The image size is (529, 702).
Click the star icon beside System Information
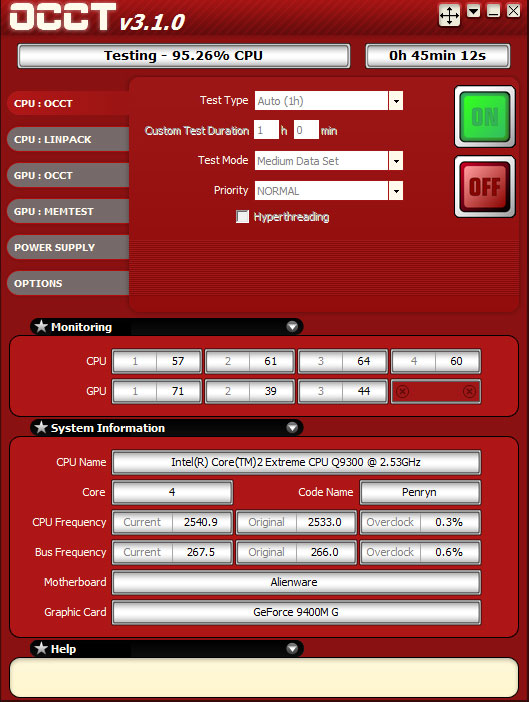(41, 428)
